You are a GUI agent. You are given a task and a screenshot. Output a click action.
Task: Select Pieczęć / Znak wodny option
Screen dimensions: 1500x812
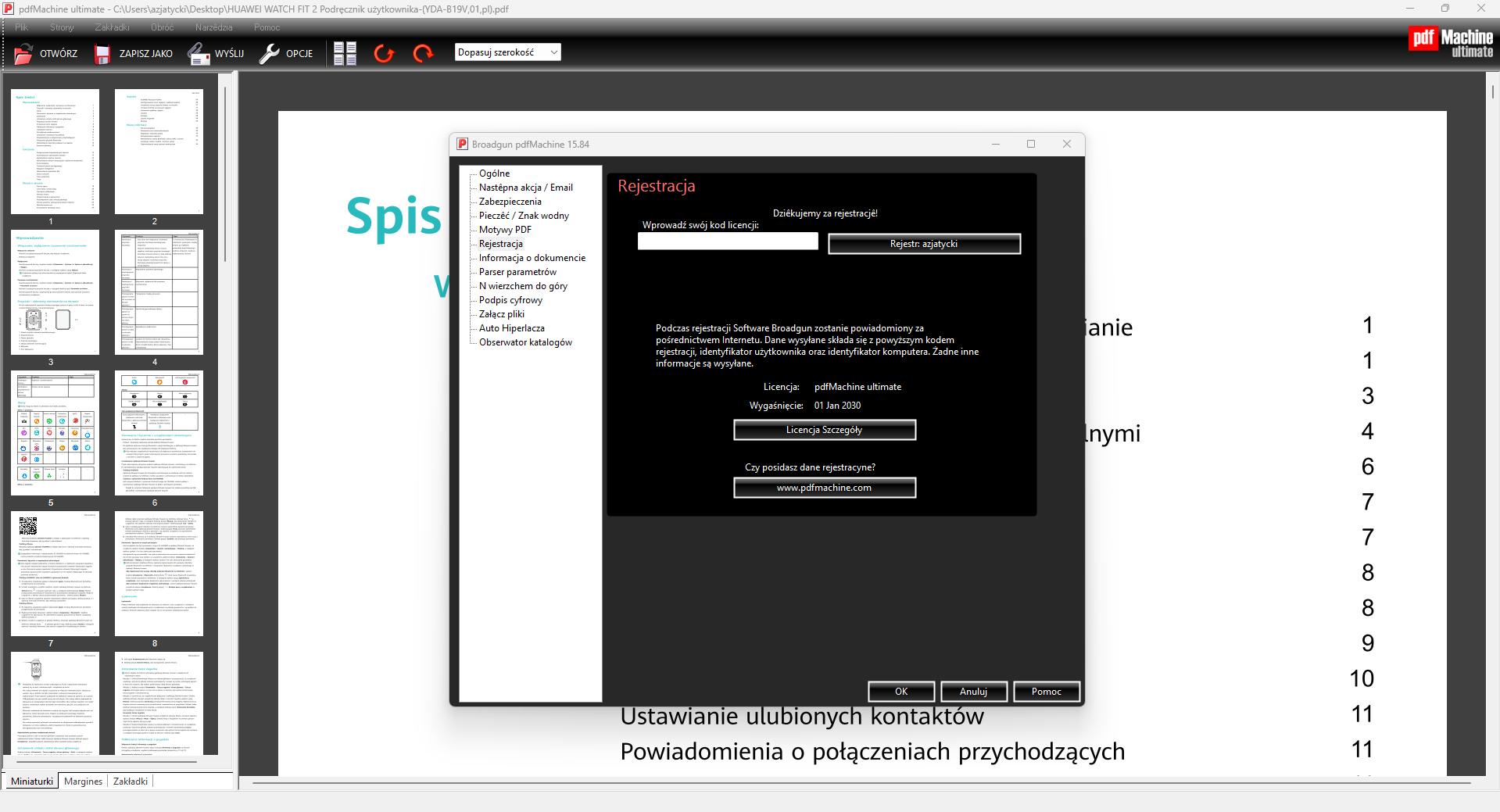(x=524, y=216)
